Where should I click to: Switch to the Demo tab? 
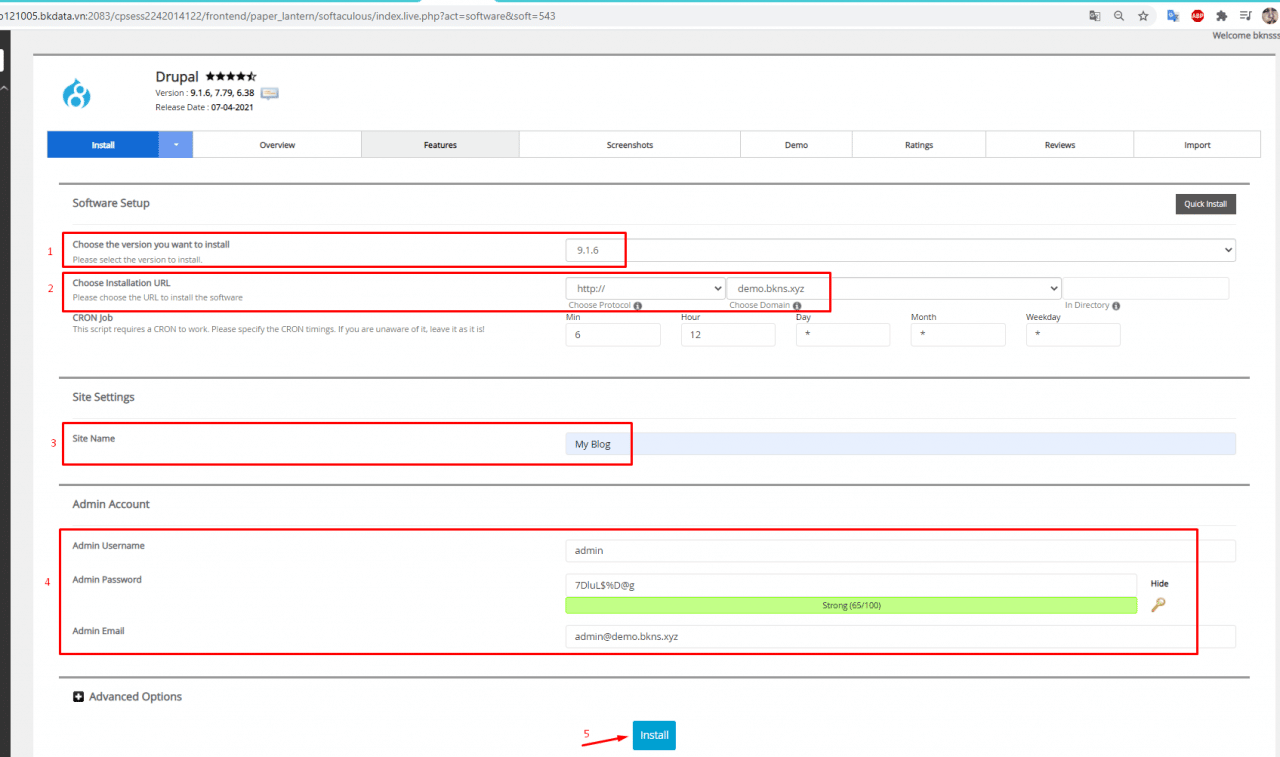796,145
